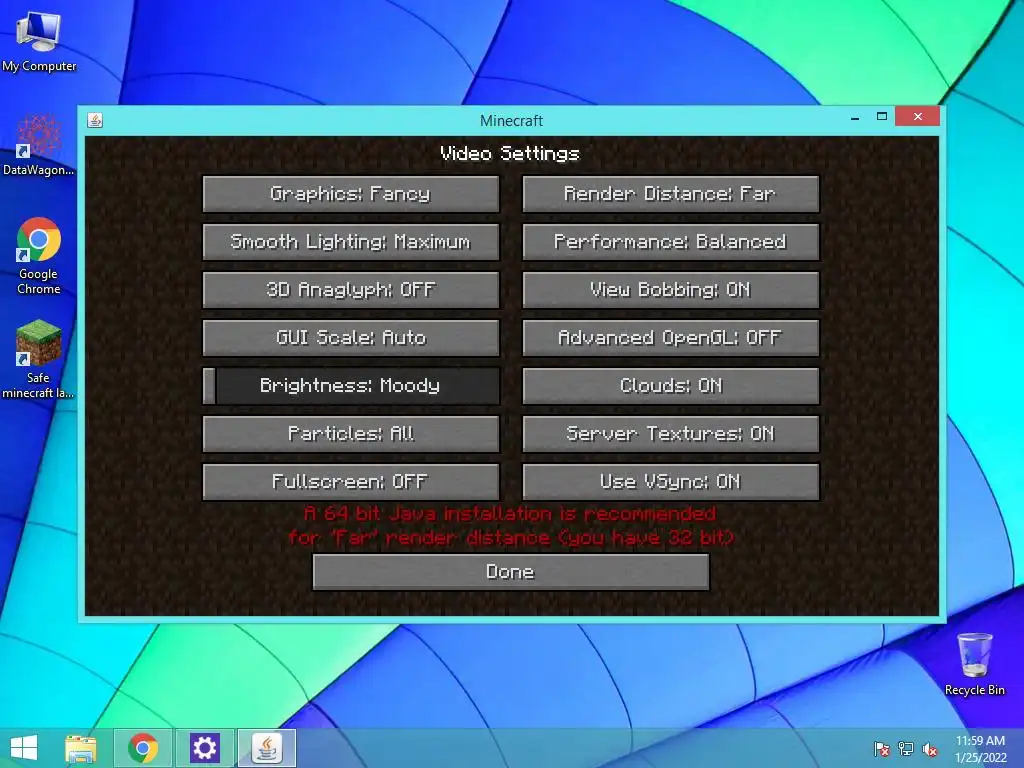Open the gear settings taskbar app
This screenshot has width=1024, height=768.
(204, 748)
